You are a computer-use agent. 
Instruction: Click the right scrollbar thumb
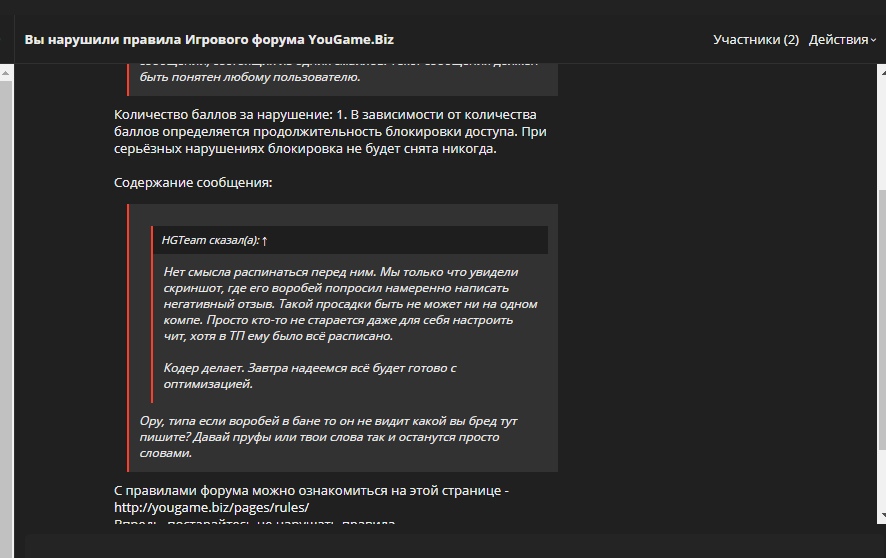coord(882,320)
